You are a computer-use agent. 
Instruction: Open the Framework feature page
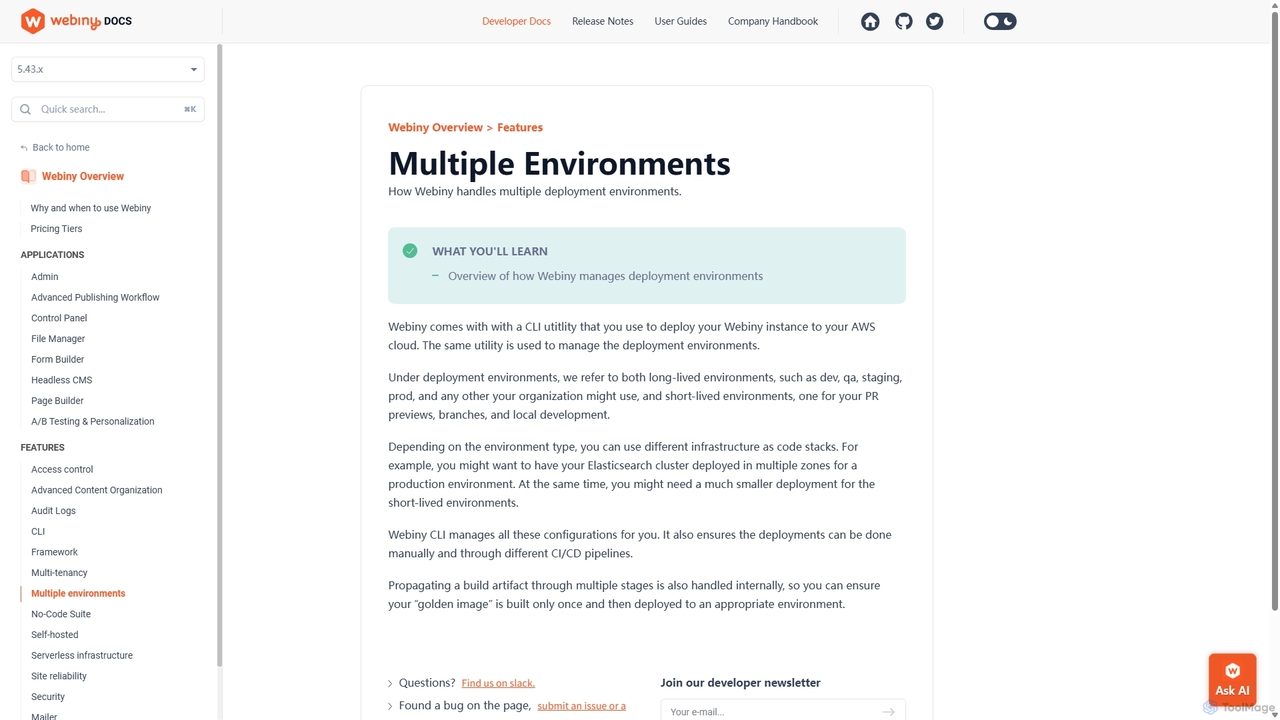54,552
